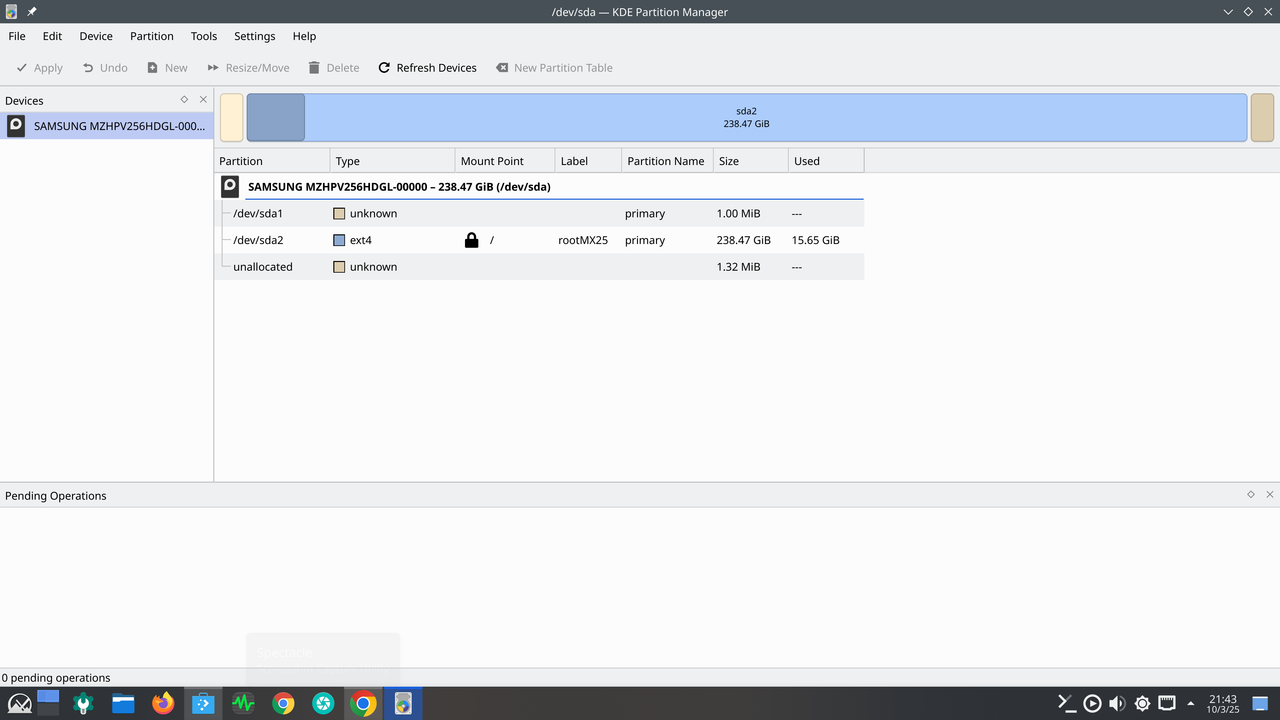This screenshot has width=1280, height=720.
Task: Open the volume control in system tray
Action: pyautogui.click(x=1117, y=703)
